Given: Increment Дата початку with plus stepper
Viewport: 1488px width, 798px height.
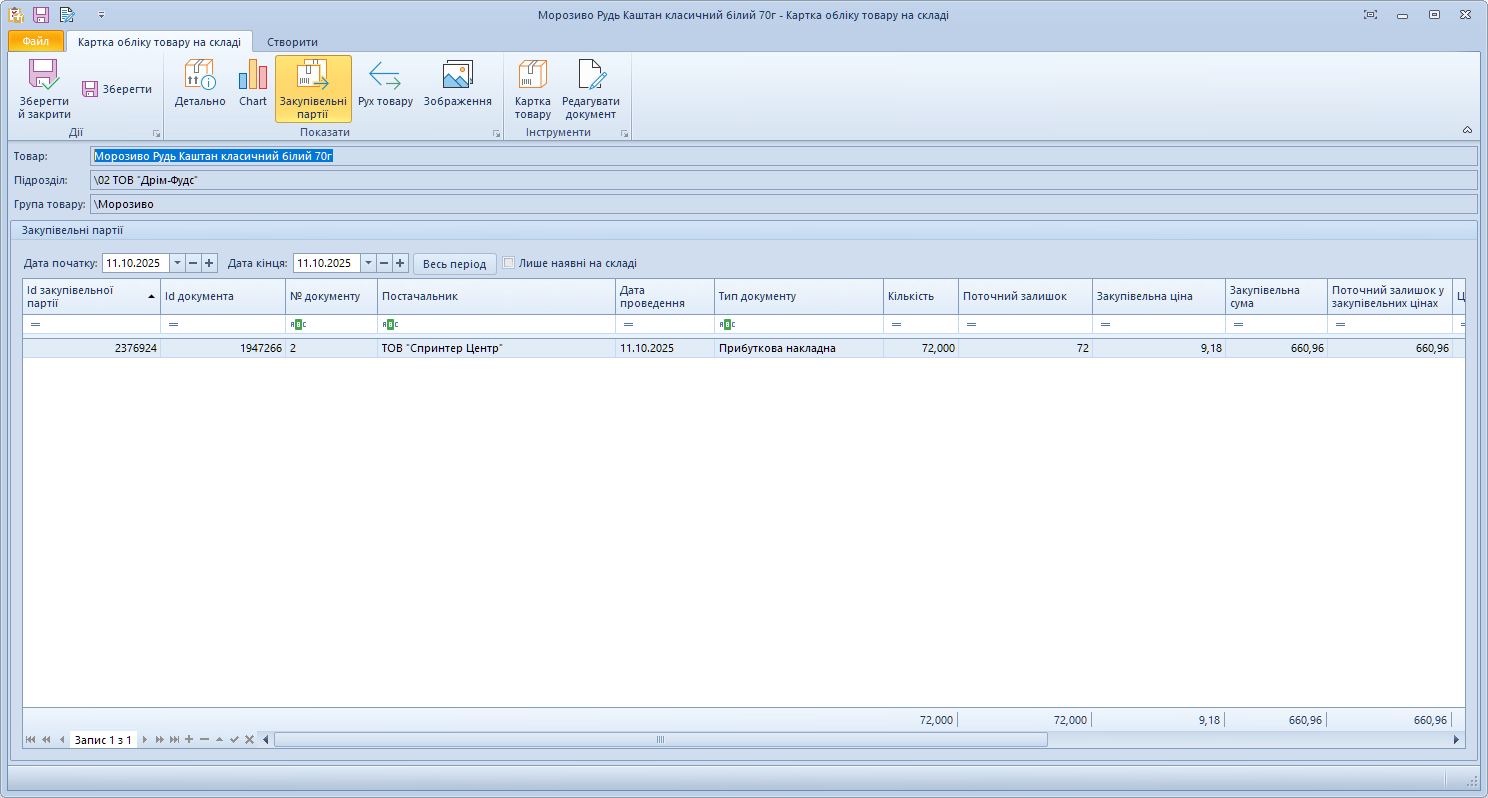Looking at the screenshot, I should (210, 264).
